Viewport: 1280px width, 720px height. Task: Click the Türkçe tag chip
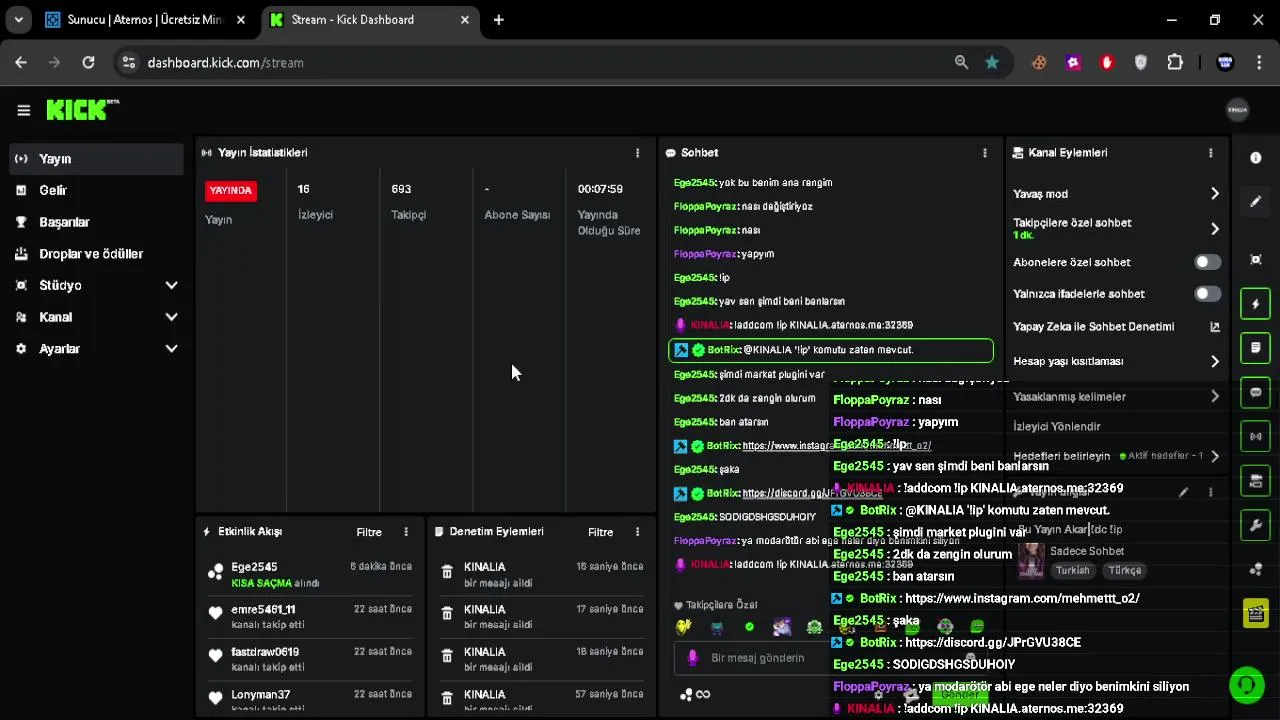point(1124,570)
